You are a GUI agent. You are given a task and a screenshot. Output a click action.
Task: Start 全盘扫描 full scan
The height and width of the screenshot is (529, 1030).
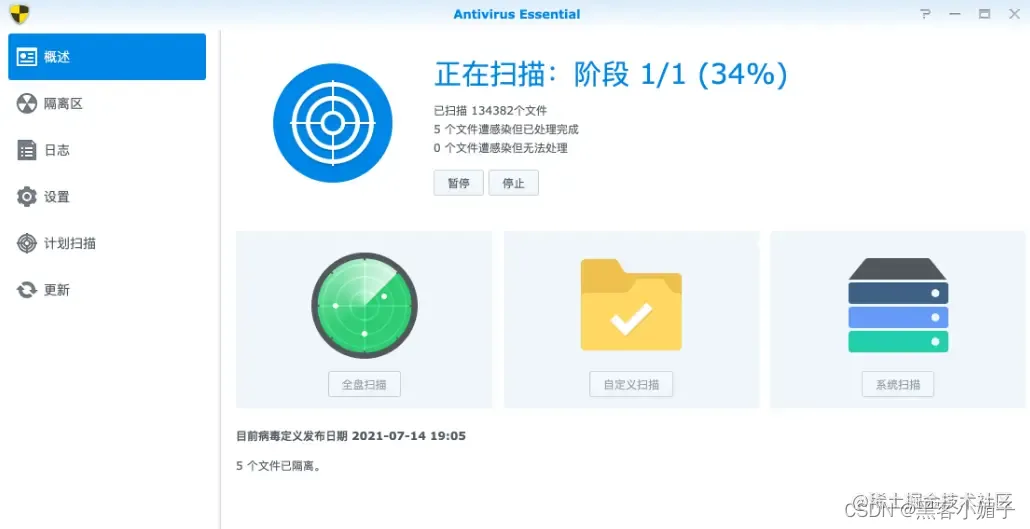tap(365, 384)
